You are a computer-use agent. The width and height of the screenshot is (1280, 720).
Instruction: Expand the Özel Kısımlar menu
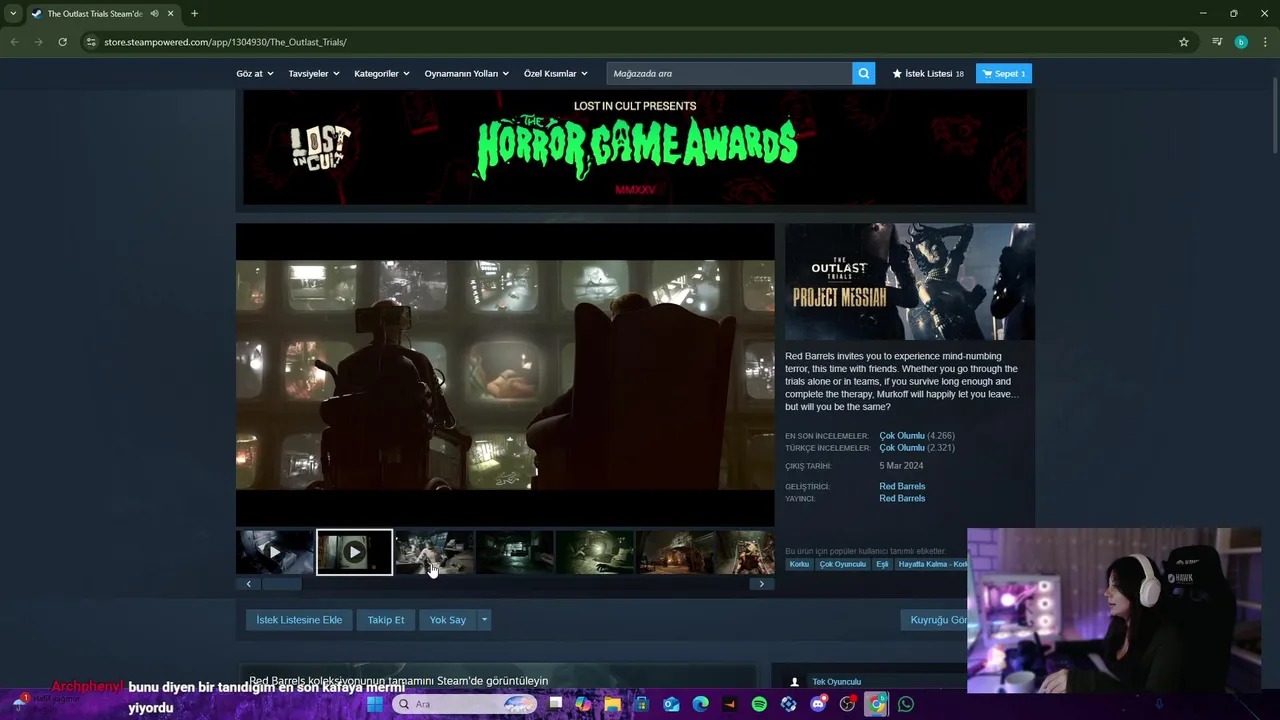556,73
